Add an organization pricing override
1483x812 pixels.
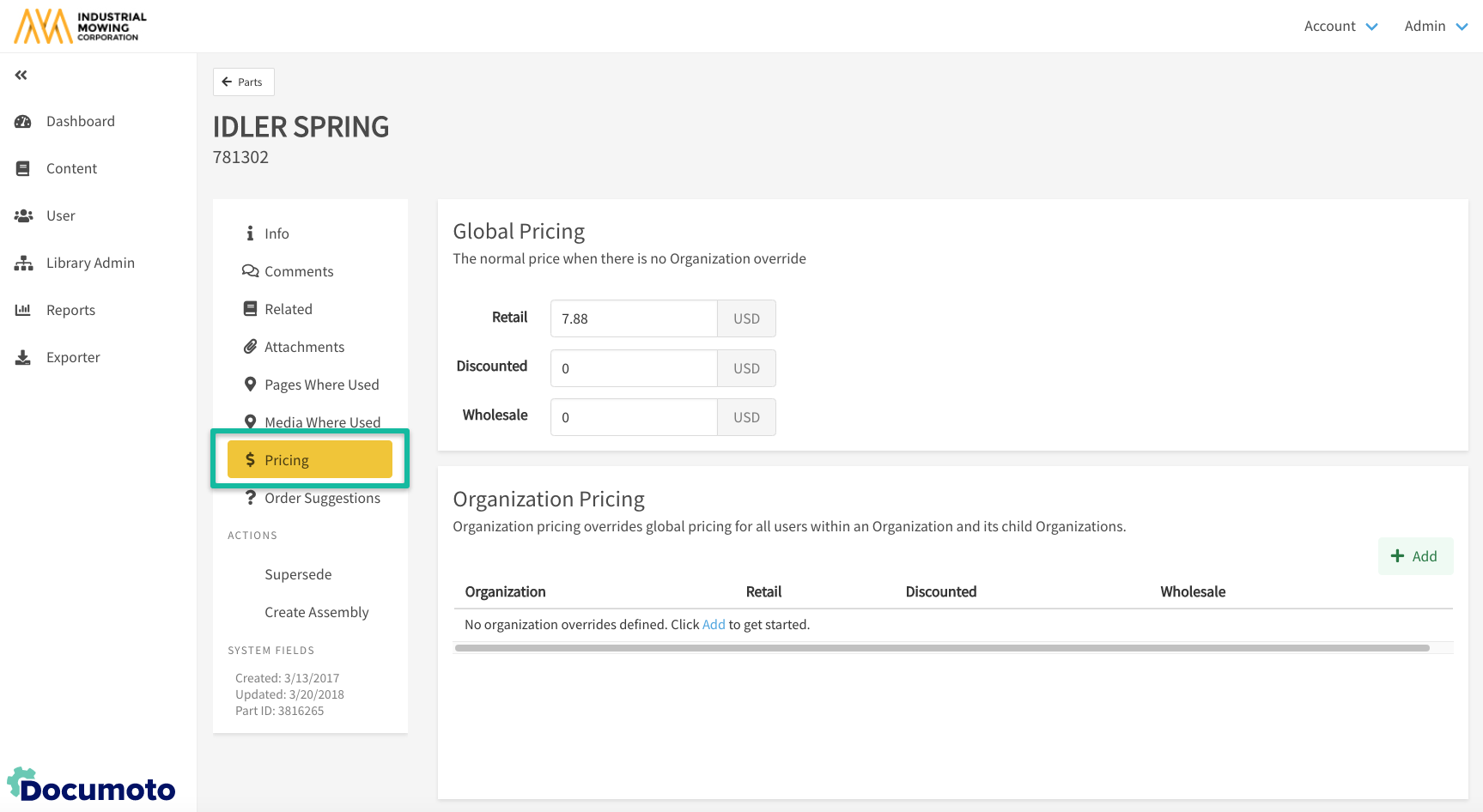(1414, 556)
